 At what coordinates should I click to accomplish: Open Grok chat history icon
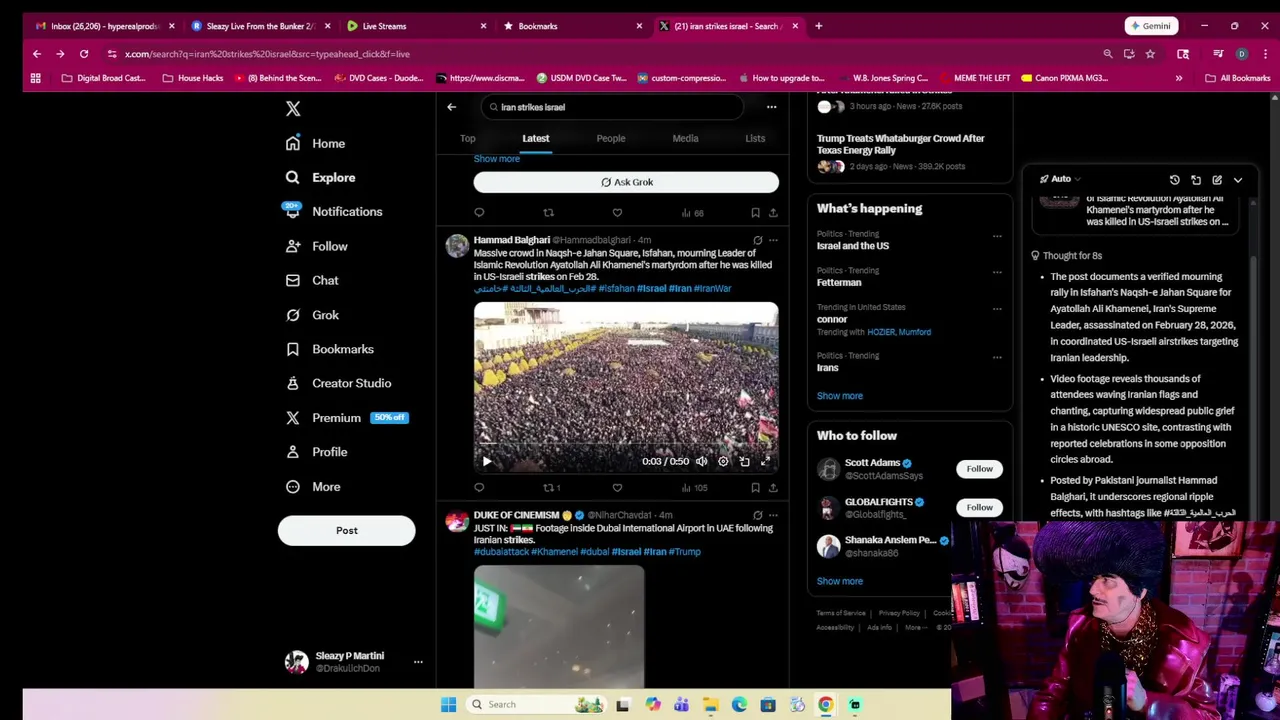click(1175, 180)
